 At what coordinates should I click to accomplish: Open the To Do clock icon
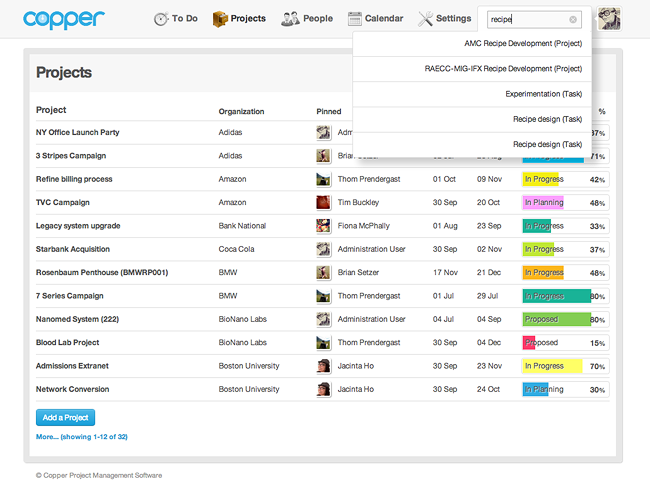161,19
